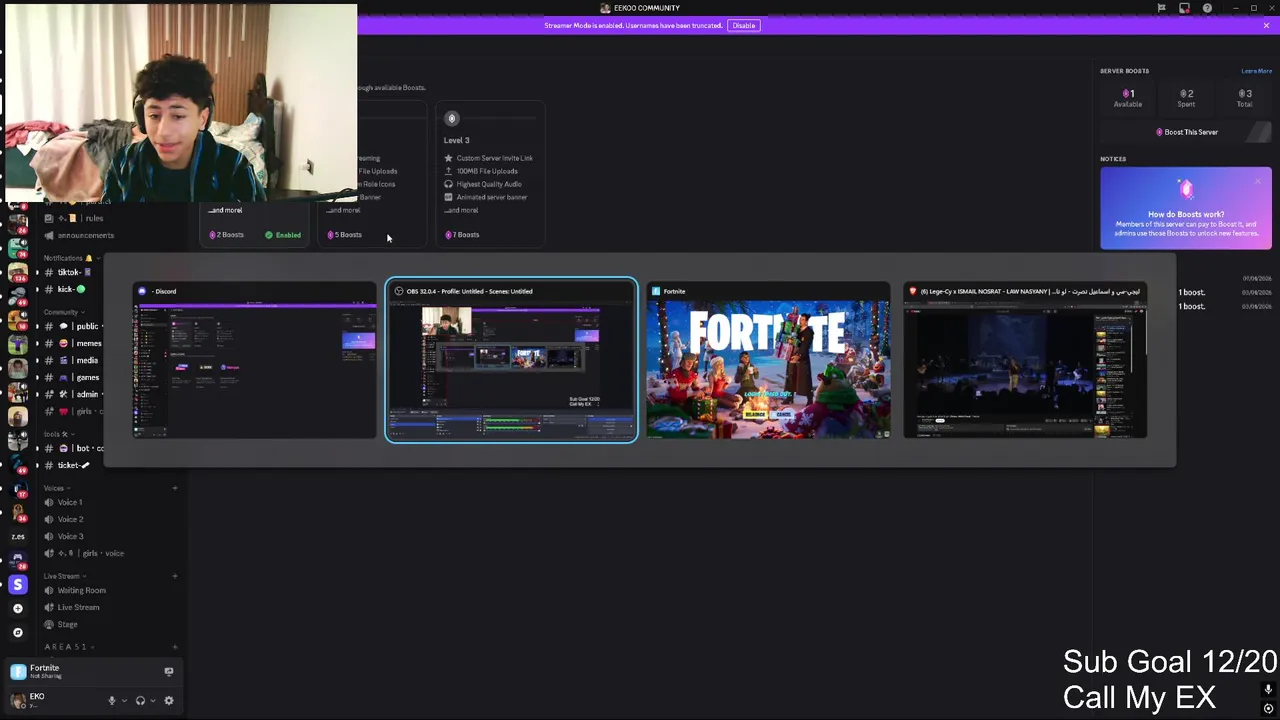Screen dimensions: 1280x720
Task: Open the Discord help question mark icon
Action: pyautogui.click(x=1207, y=8)
